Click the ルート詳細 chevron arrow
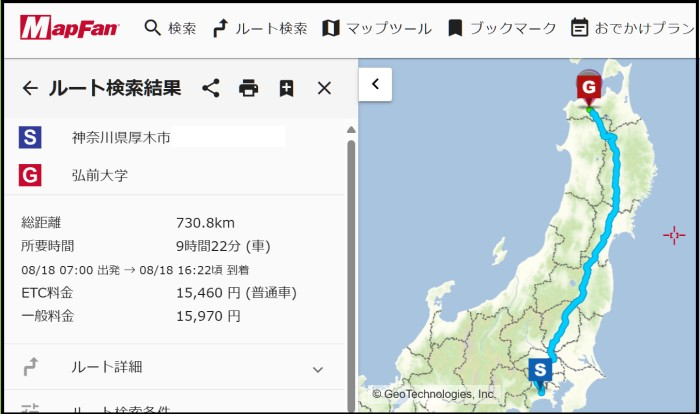This screenshot has height=414, width=700. click(x=318, y=369)
